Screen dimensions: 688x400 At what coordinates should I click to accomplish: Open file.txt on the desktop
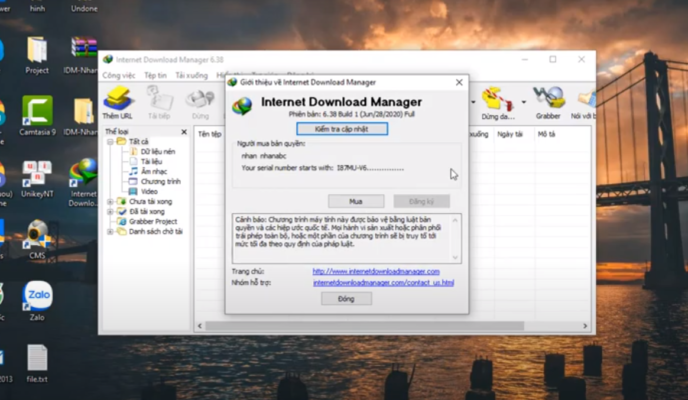37,363
